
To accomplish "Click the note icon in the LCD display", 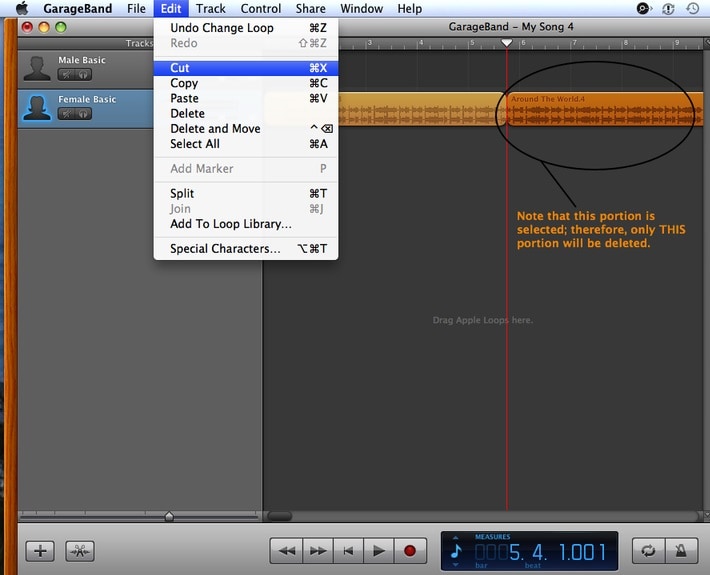I will point(456,551).
